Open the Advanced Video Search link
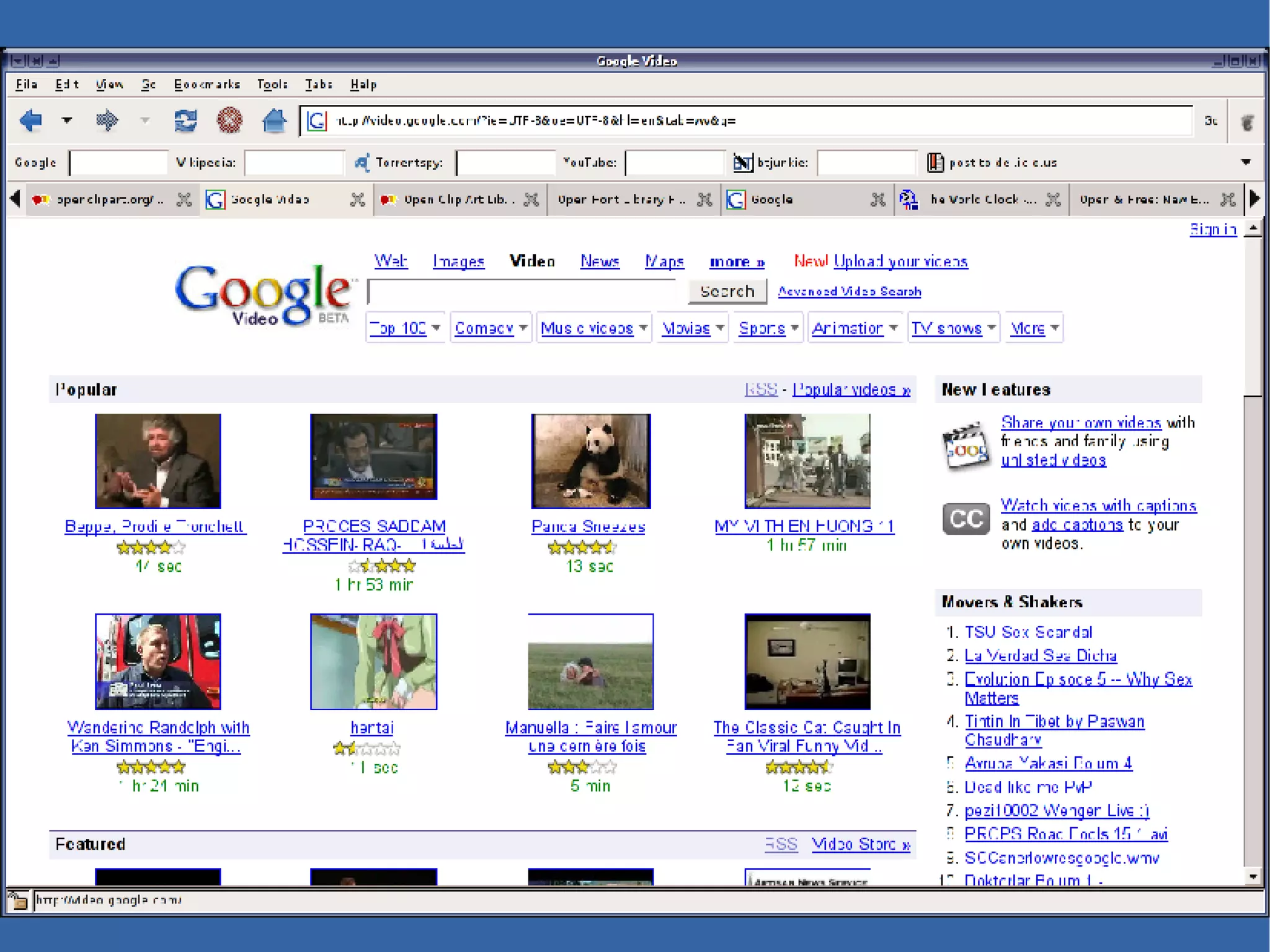1270x952 pixels. pyautogui.click(x=849, y=291)
